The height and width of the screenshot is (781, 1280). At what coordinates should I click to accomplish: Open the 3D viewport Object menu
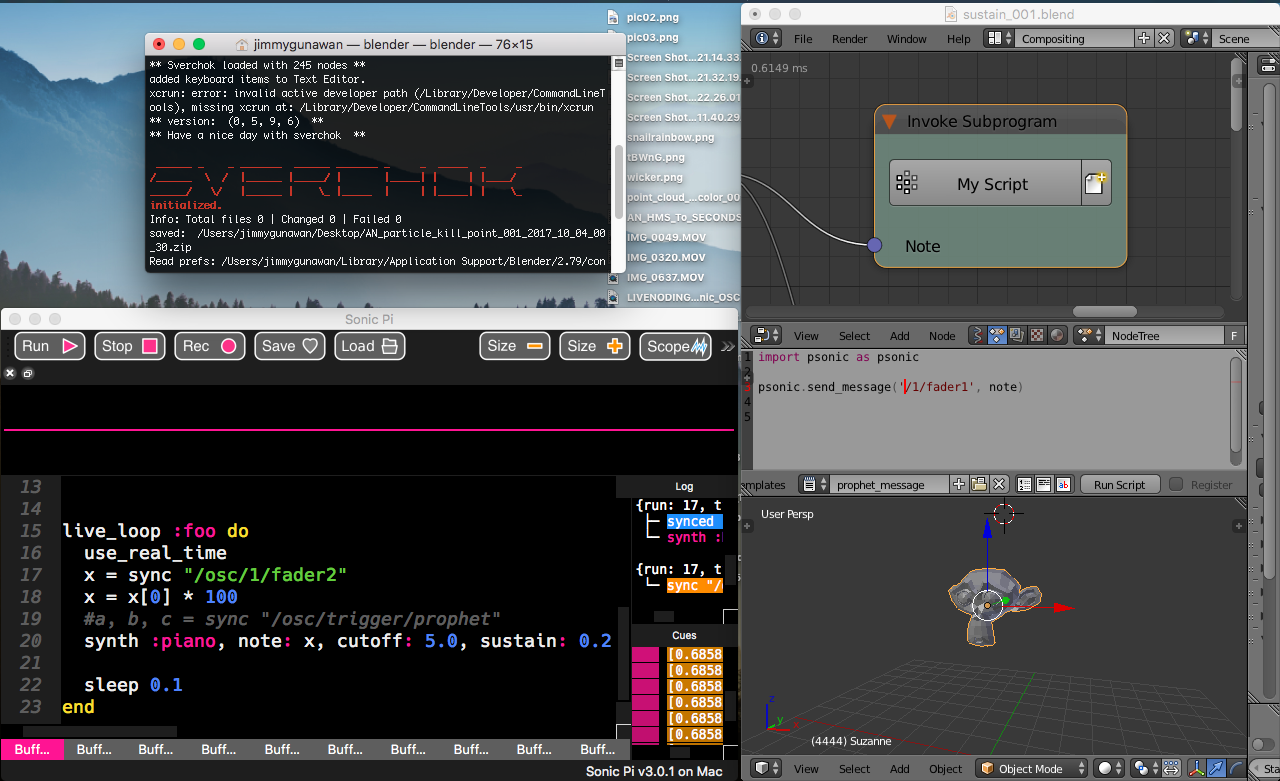946,769
